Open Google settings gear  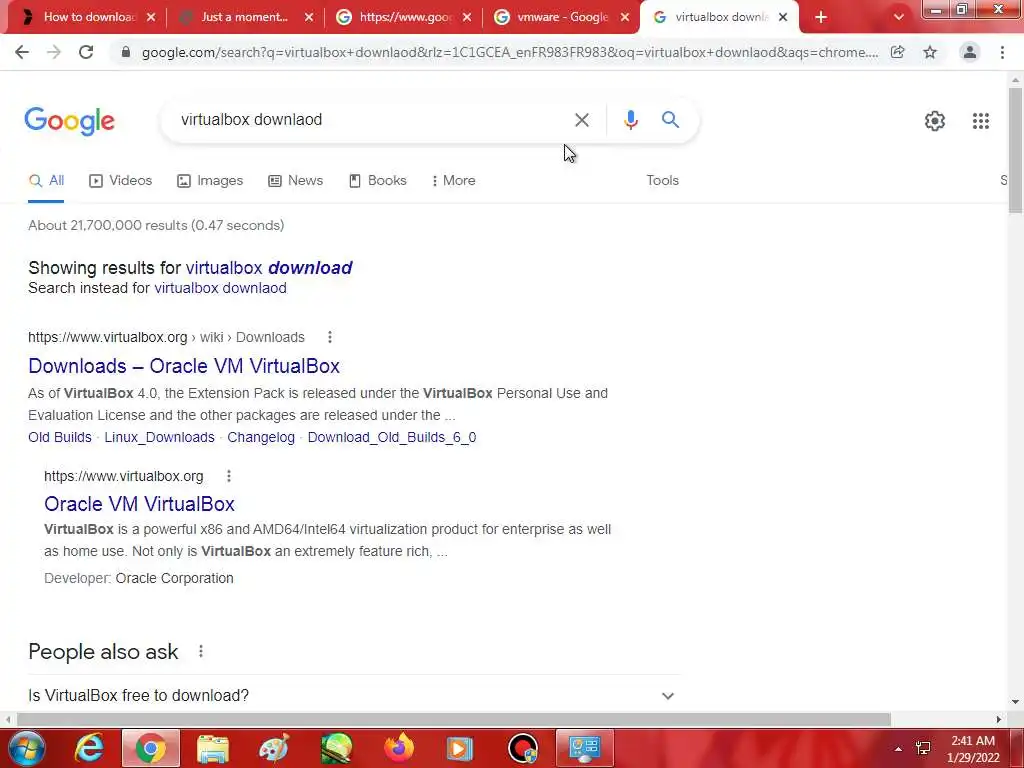click(x=935, y=121)
